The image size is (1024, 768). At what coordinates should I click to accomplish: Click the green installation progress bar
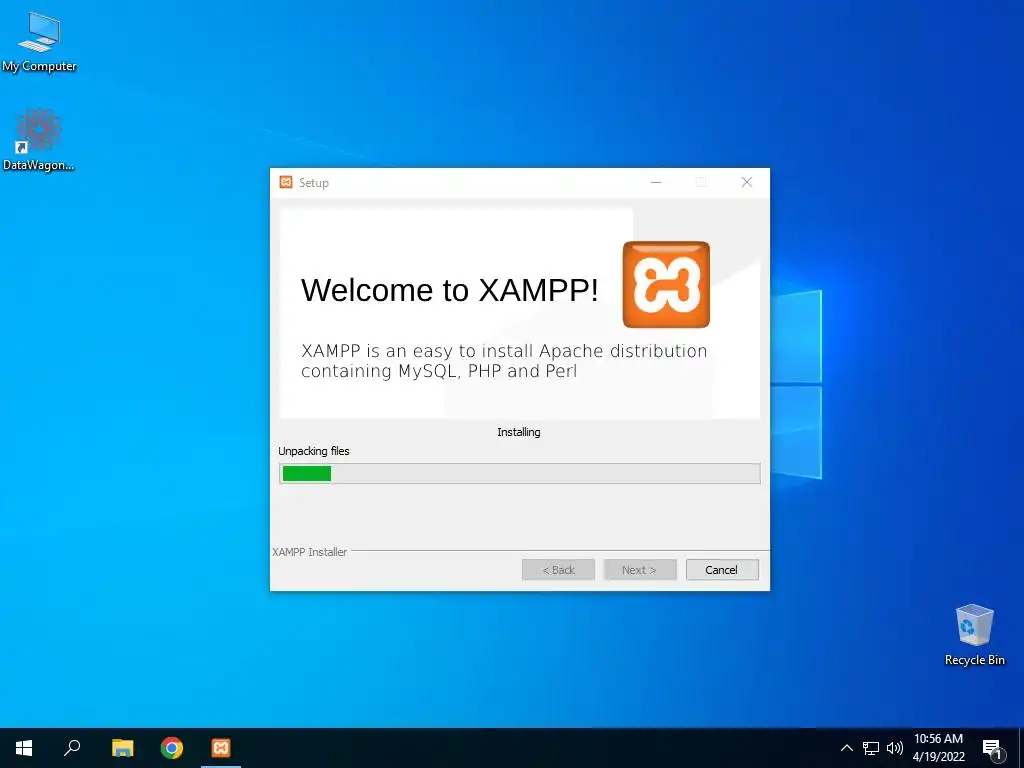tap(519, 473)
